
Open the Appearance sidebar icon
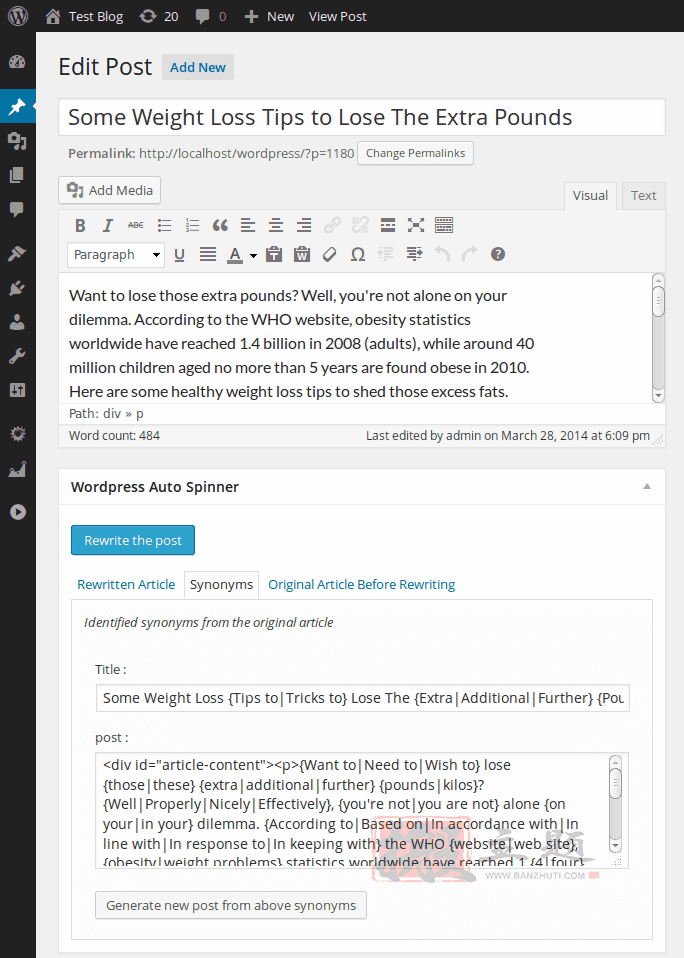pos(17,253)
